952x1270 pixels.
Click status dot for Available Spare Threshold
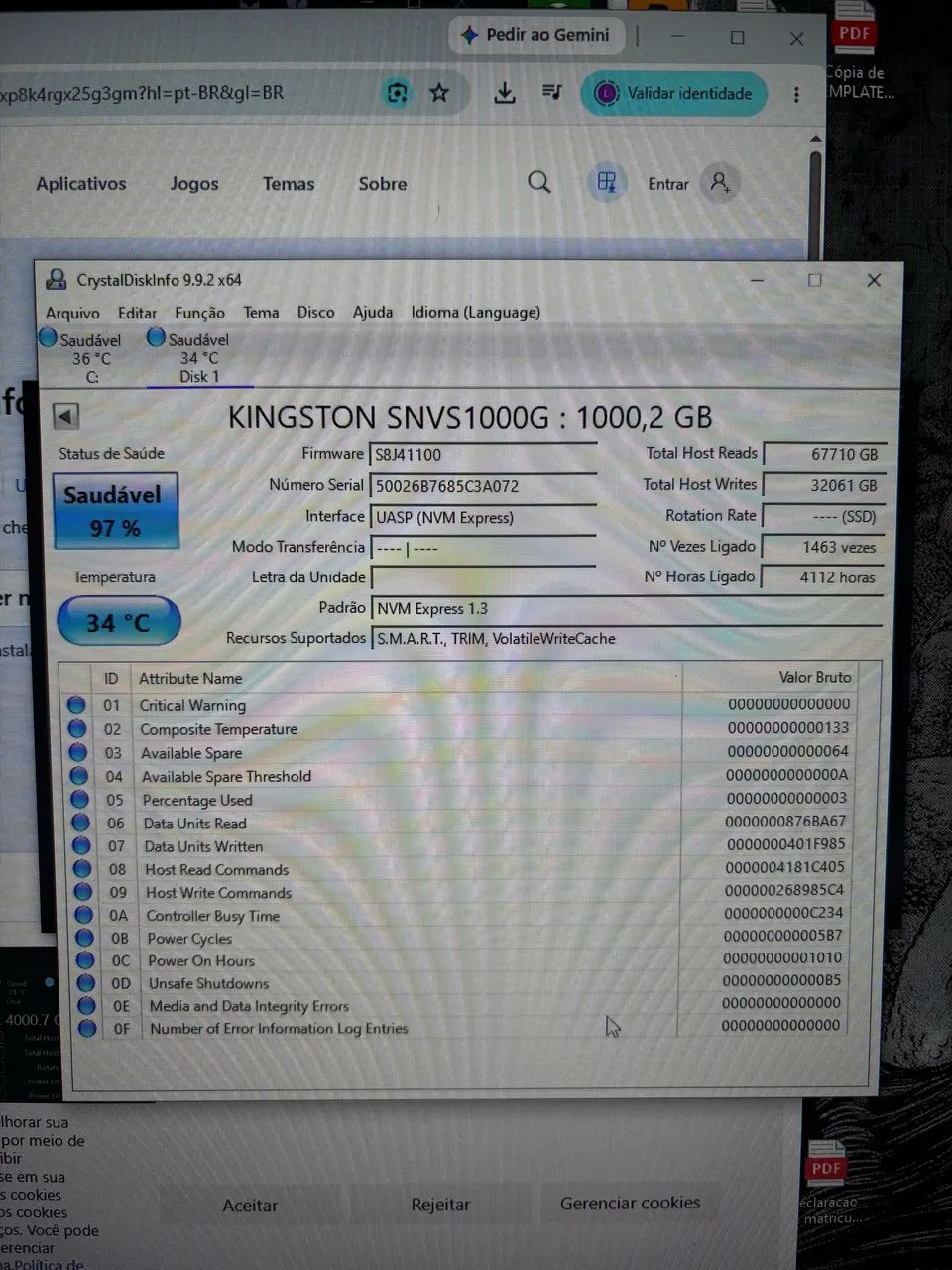pyautogui.click(x=79, y=777)
